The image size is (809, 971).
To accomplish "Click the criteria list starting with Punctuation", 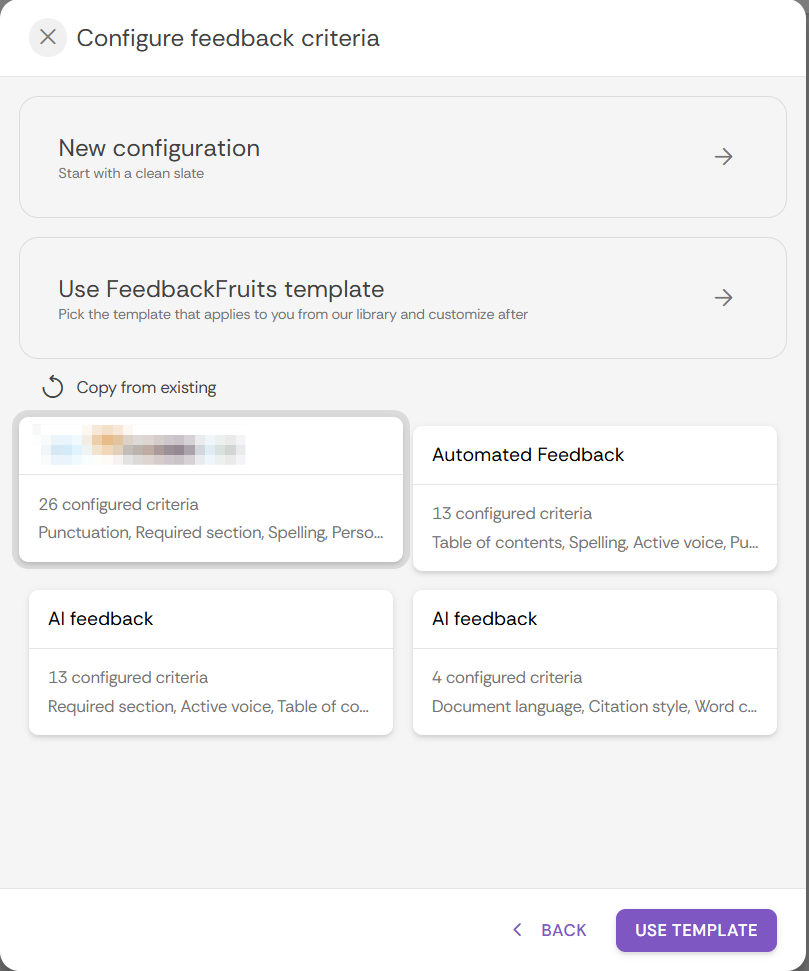I will click(211, 533).
